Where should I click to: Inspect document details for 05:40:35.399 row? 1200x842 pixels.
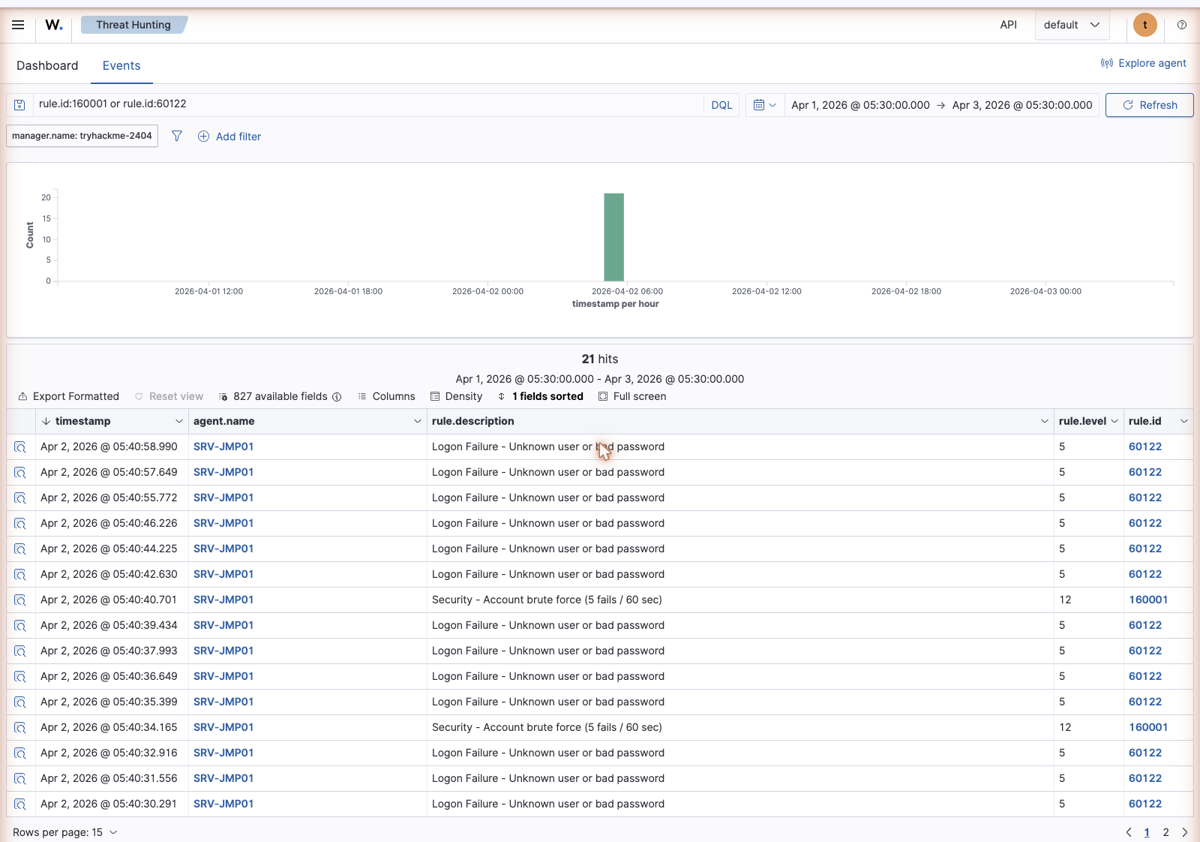[20, 702]
